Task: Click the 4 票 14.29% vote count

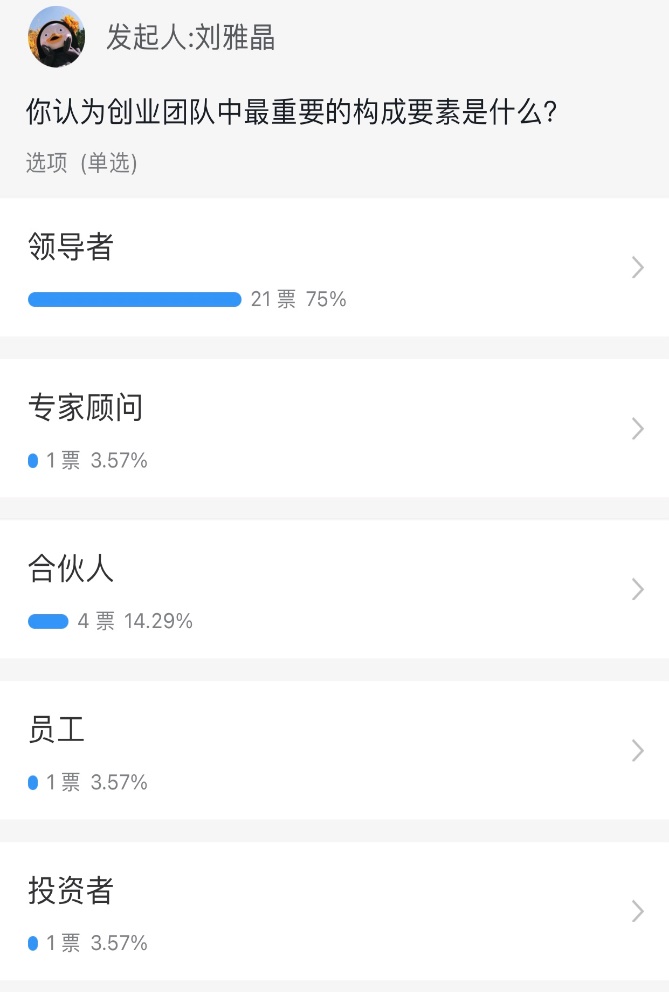Action: [135, 621]
